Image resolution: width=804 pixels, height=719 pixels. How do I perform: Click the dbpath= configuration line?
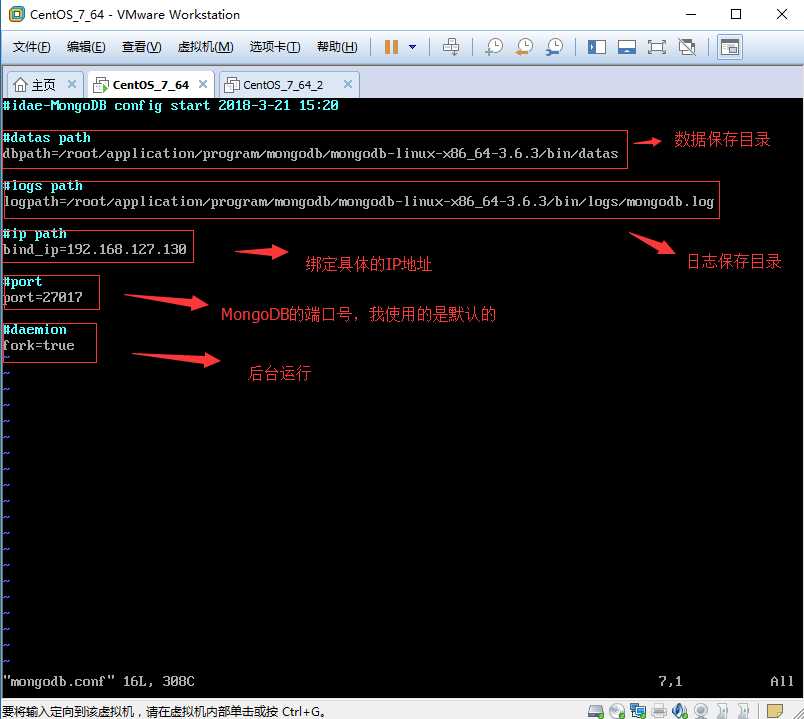[310, 154]
